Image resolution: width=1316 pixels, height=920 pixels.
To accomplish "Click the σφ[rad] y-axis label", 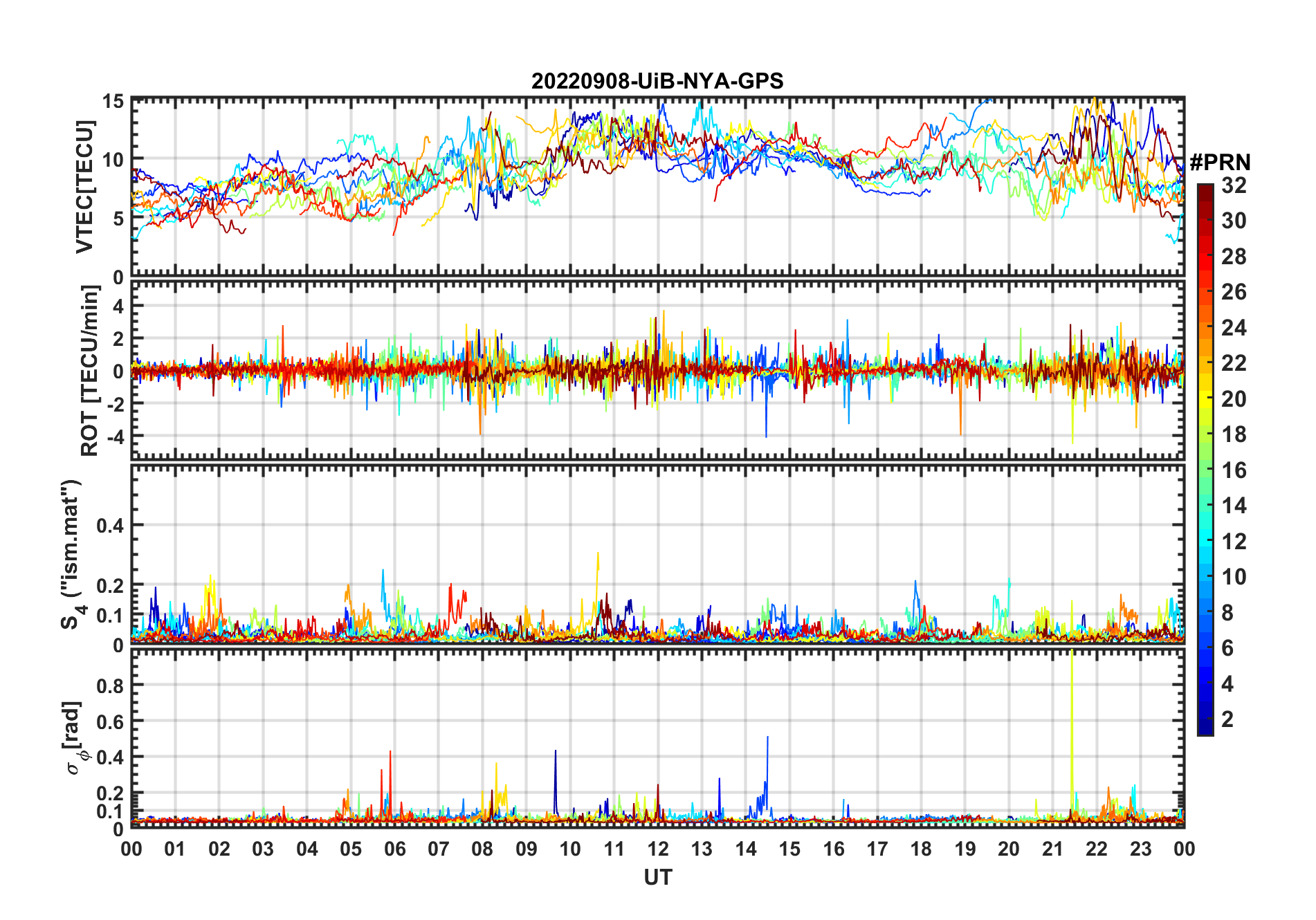I will click(x=74, y=737).
